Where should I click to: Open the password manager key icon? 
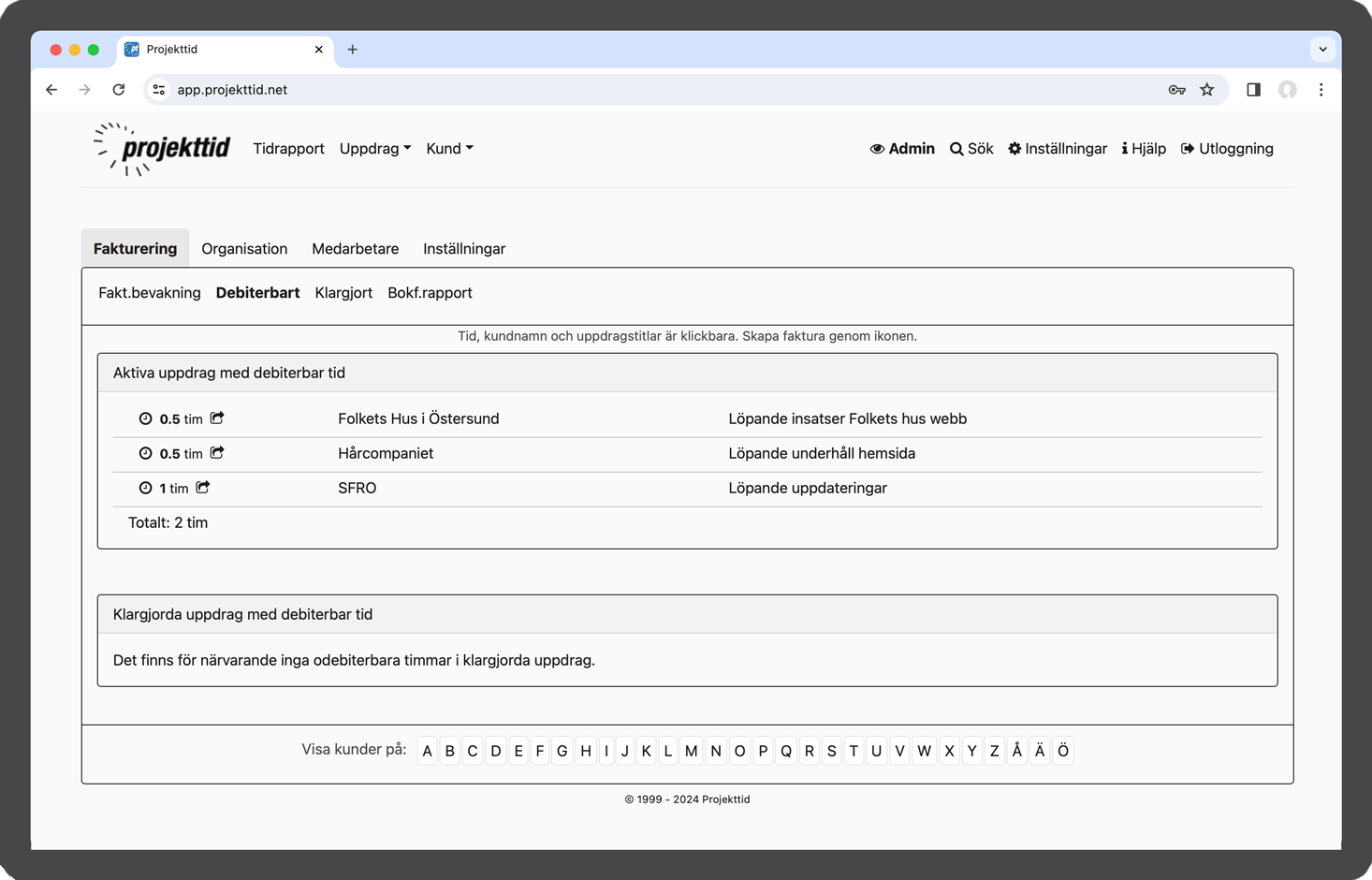pyautogui.click(x=1176, y=90)
